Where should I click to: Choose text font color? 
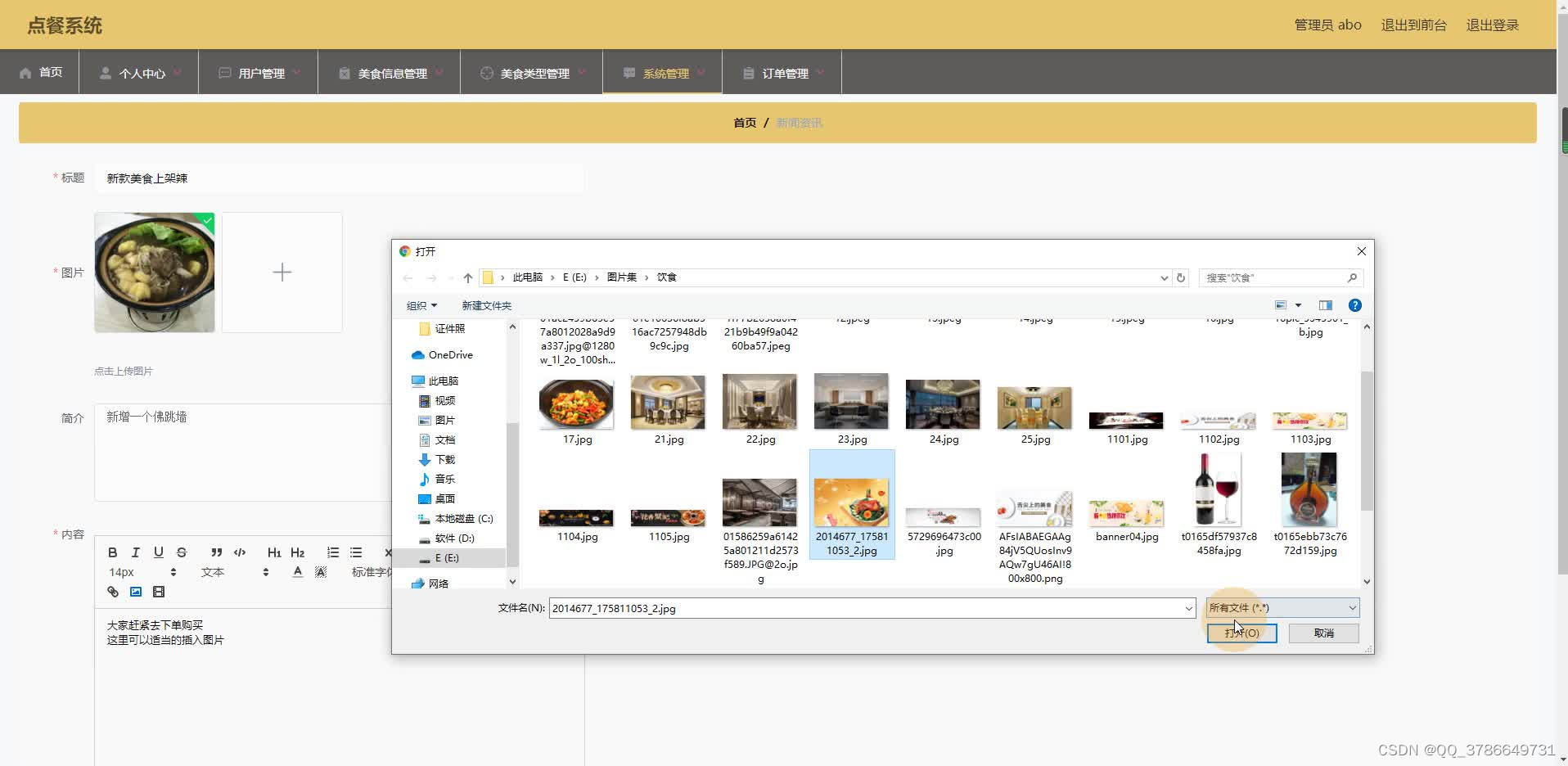tap(298, 572)
